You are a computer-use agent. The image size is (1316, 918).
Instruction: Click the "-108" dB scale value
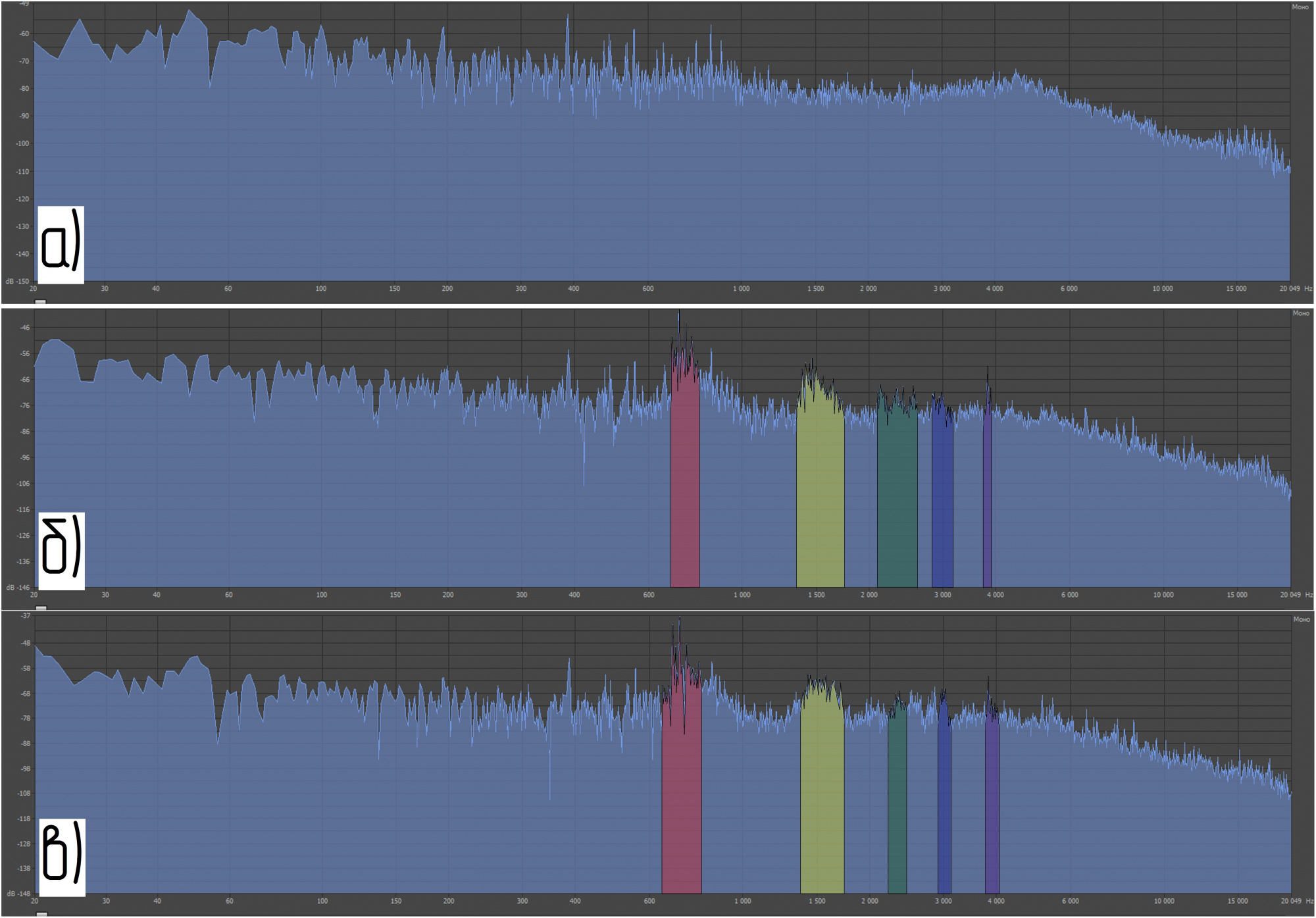click(24, 793)
